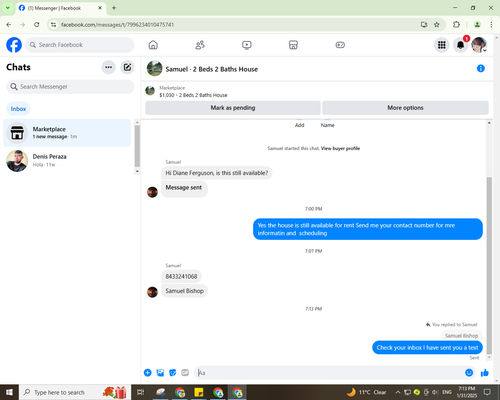Click the Samuel Bishop message bubble
This screenshot has width=500, height=400.
click(185, 291)
